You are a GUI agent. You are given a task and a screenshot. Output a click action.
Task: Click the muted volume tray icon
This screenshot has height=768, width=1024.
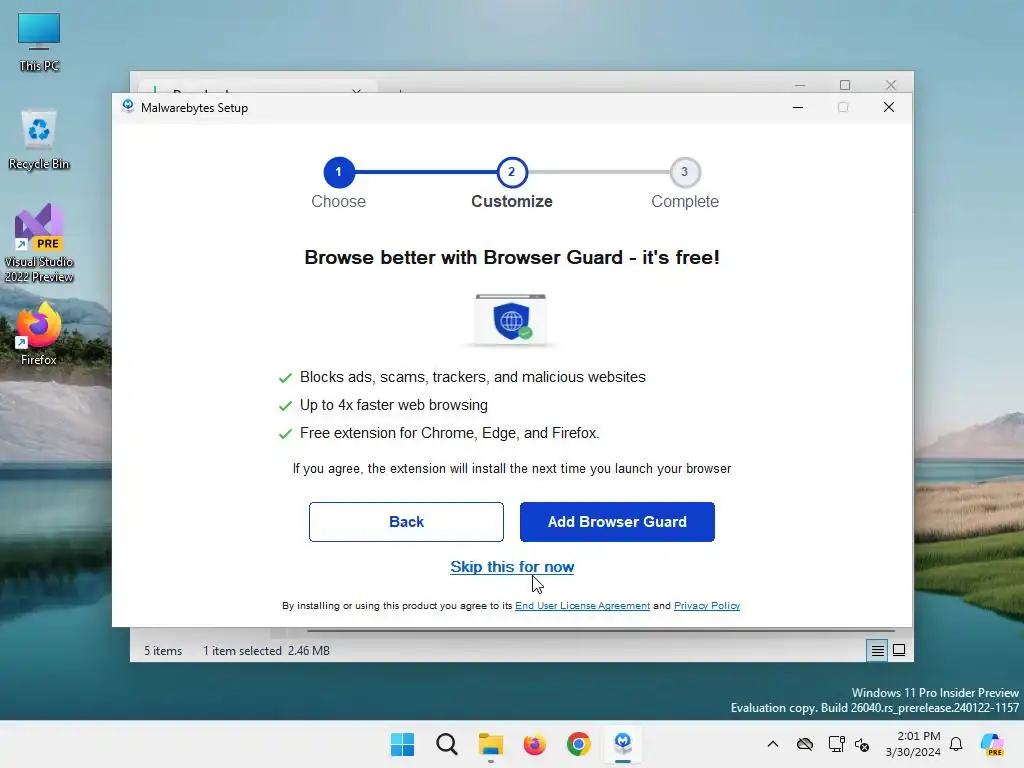pyautogui.click(x=862, y=744)
